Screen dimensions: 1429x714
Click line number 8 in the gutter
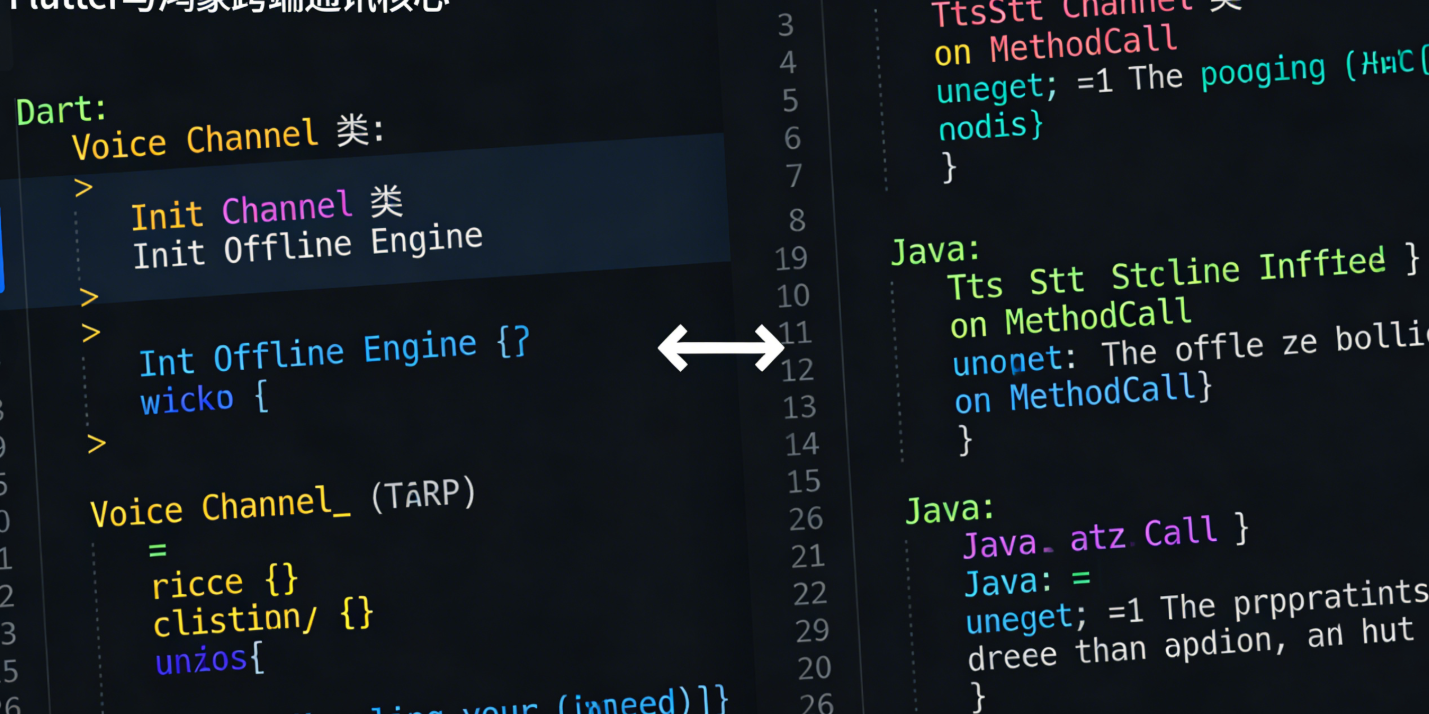796,219
